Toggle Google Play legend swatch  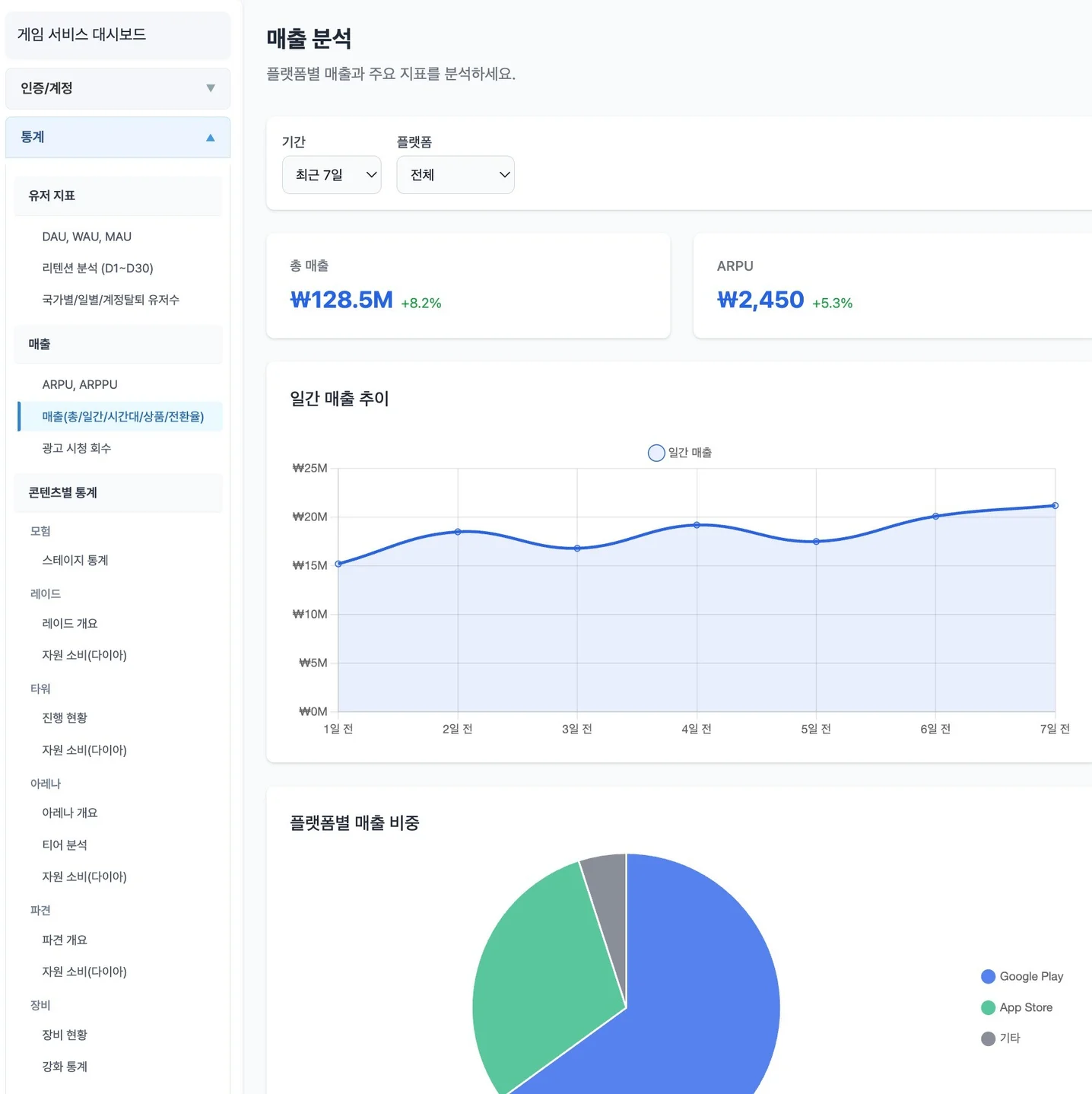pos(988,976)
